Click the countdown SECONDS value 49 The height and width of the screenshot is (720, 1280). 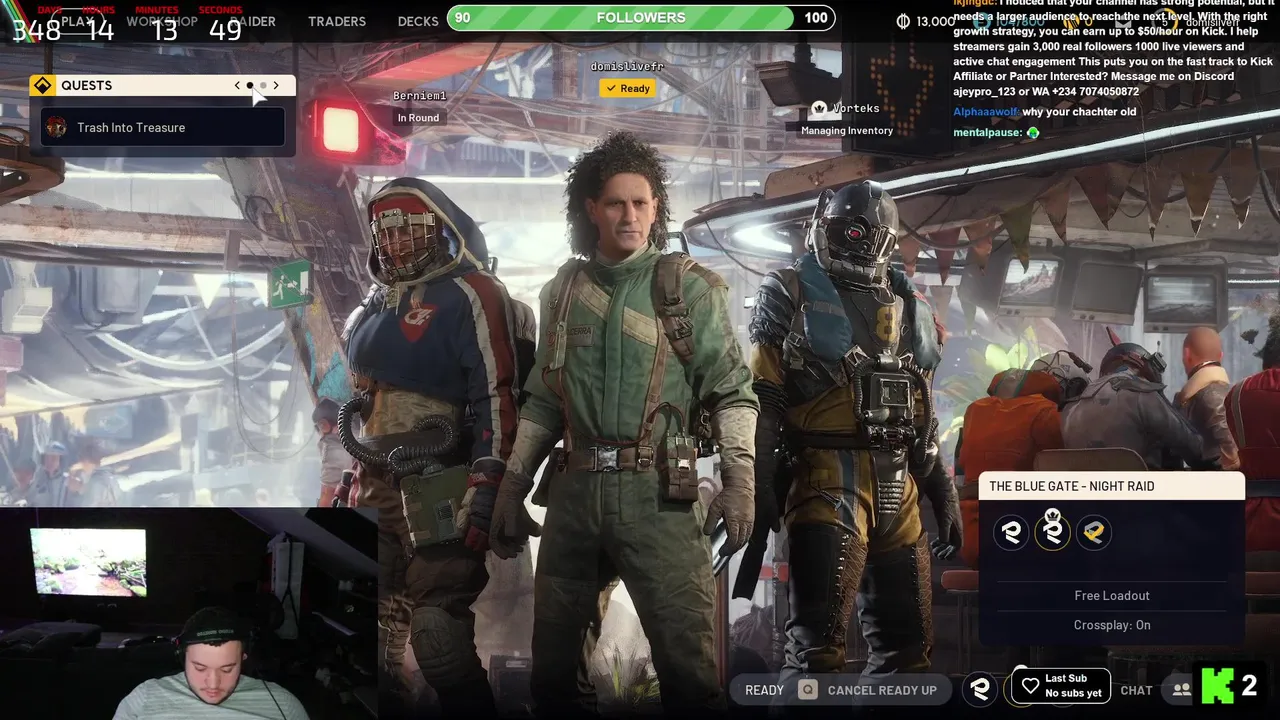click(x=225, y=29)
